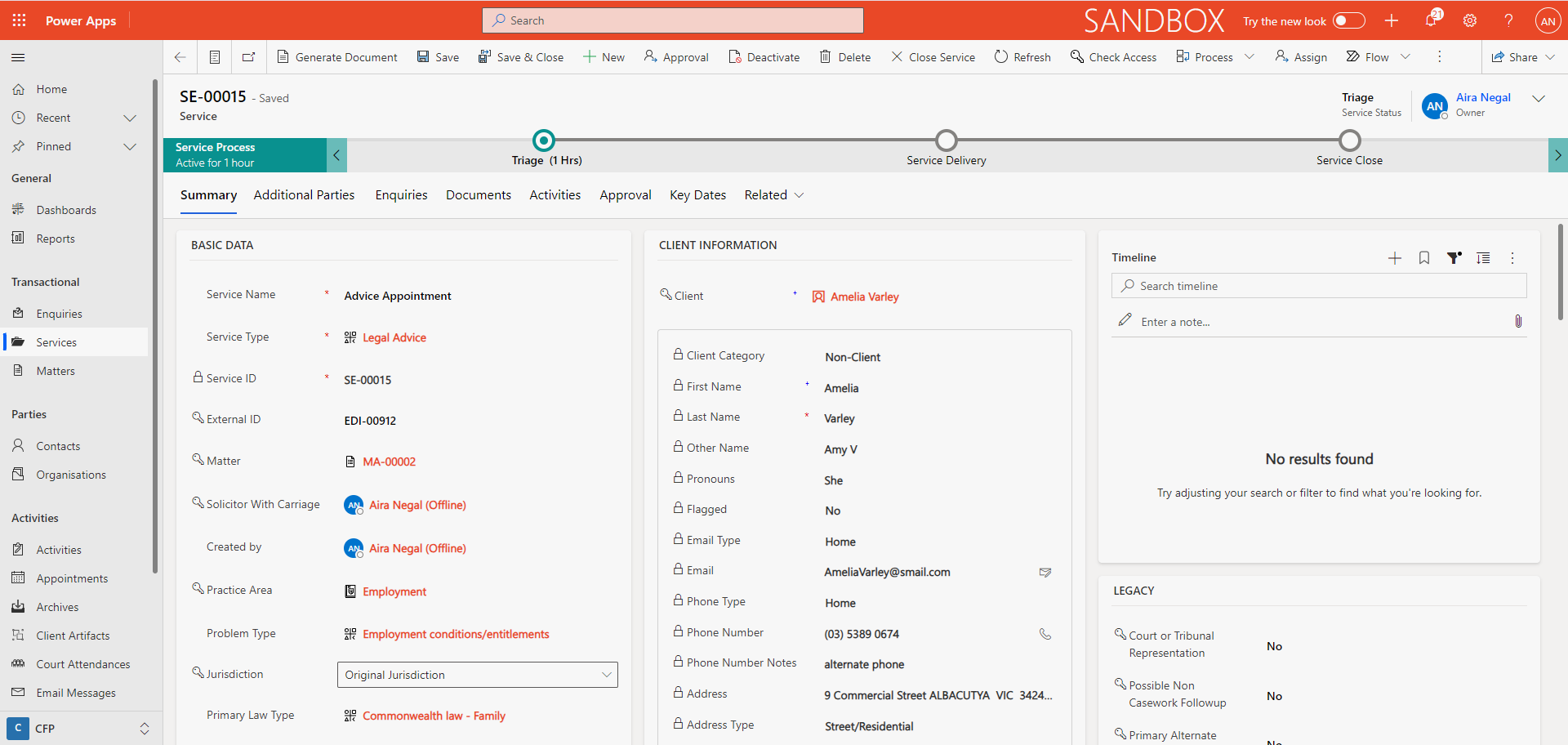Click the Delete command
This screenshot has width=1568, height=745.
(845, 57)
